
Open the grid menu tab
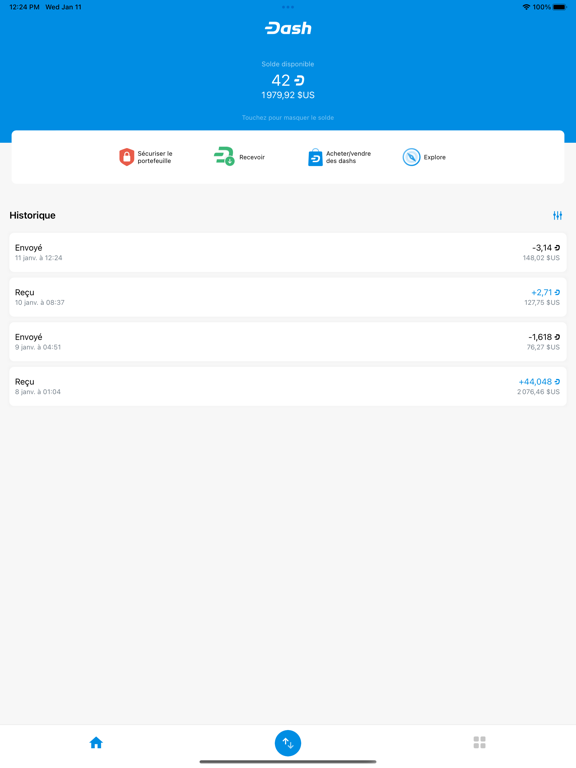click(x=480, y=743)
